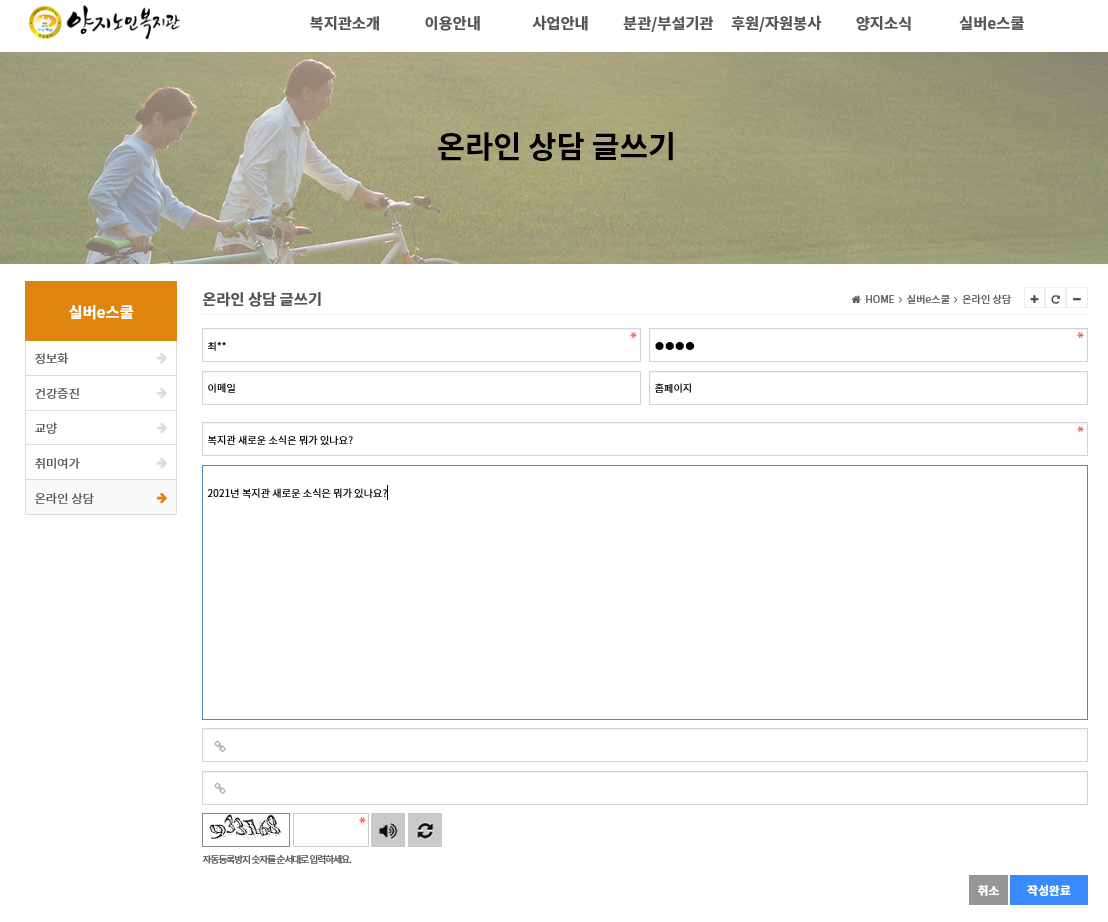This screenshot has height=922, width=1108.
Task: Focus the first link URL field
Action: [644, 745]
